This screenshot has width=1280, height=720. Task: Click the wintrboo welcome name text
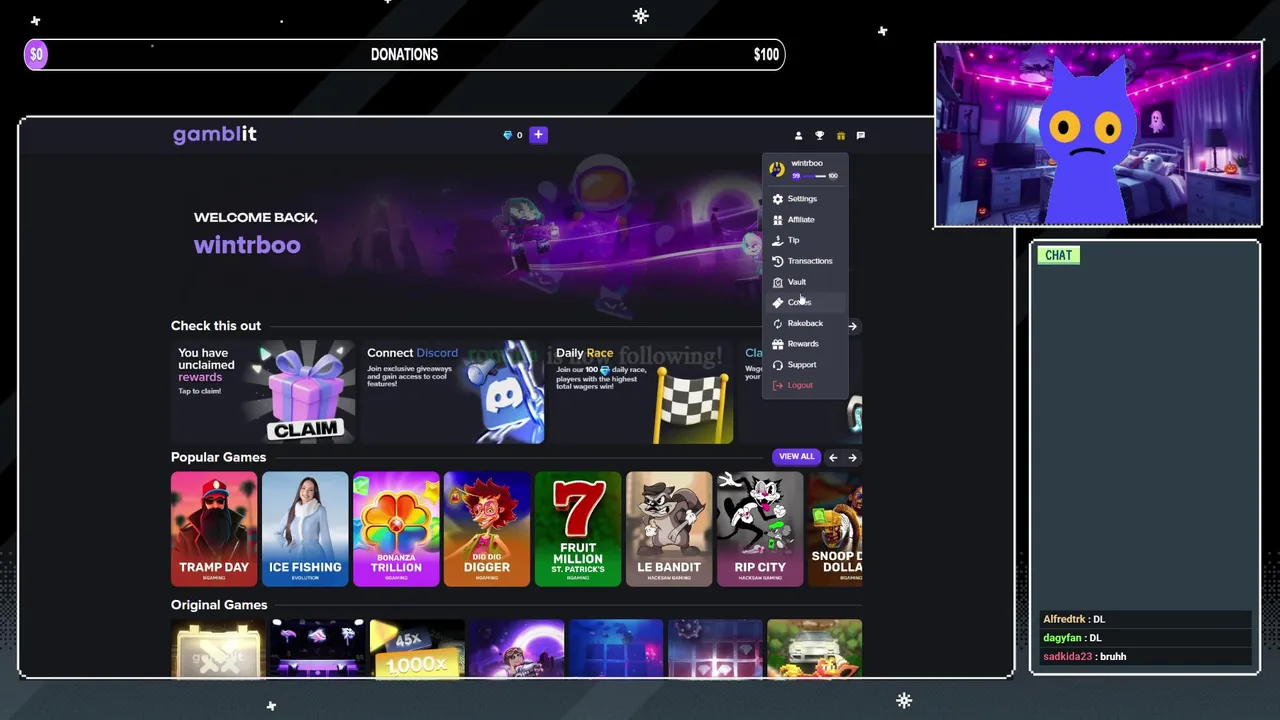tap(247, 245)
